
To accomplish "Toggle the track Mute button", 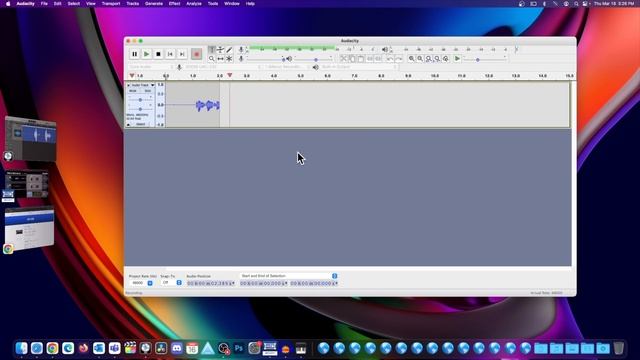I will coord(133,91).
